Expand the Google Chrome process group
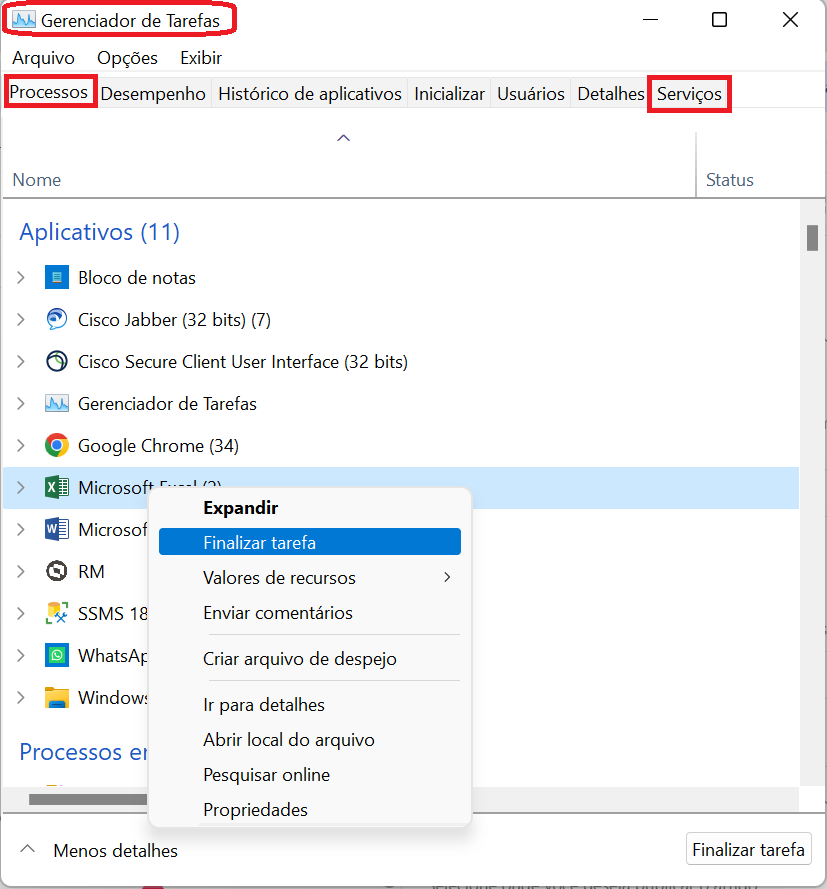The width and height of the screenshot is (827, 889). [21, 445]
